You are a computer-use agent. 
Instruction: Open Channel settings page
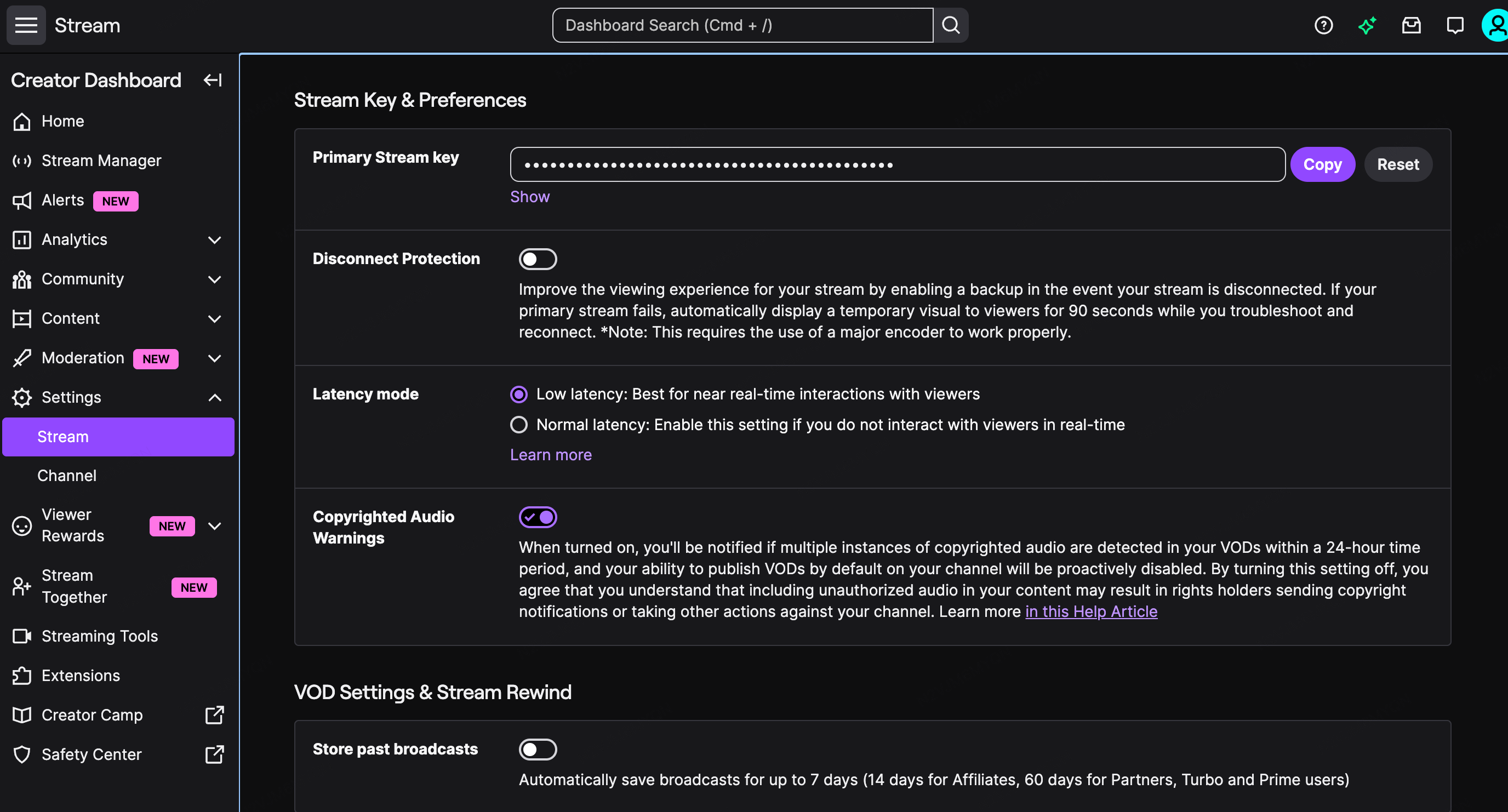tap(67, 476)
